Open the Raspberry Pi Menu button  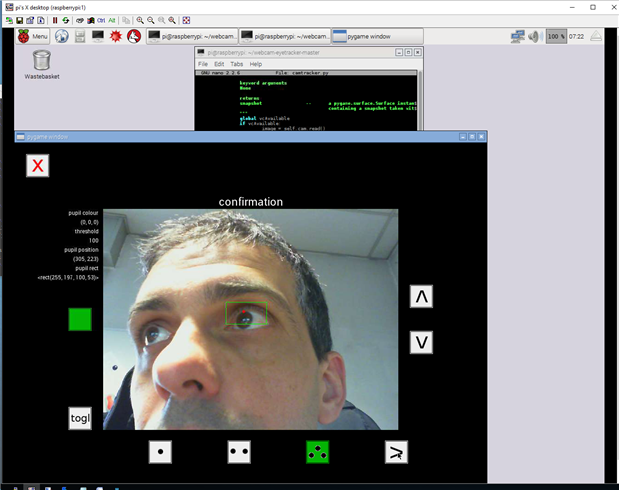point(33,36)
